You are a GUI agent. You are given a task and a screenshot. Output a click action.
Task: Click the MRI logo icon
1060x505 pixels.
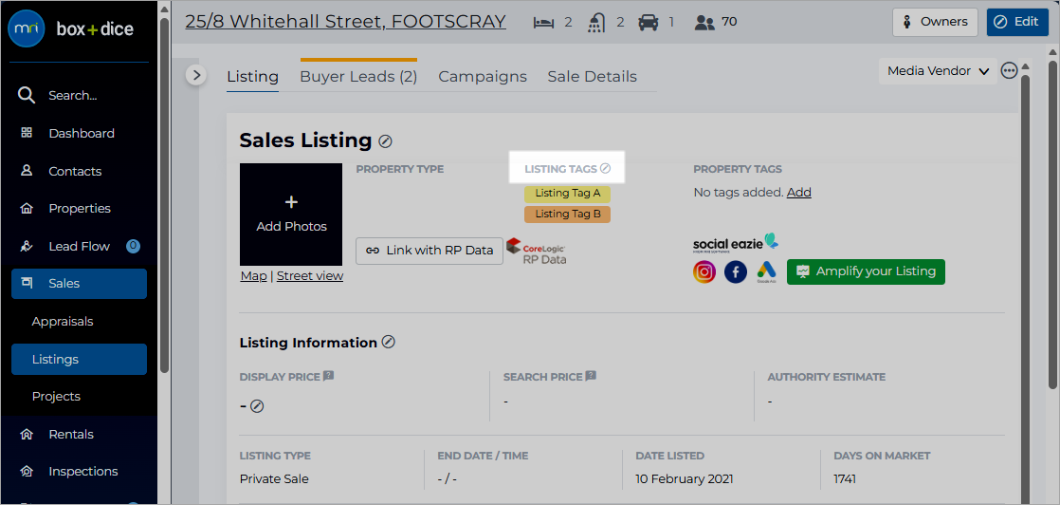(x=26, y=28)
